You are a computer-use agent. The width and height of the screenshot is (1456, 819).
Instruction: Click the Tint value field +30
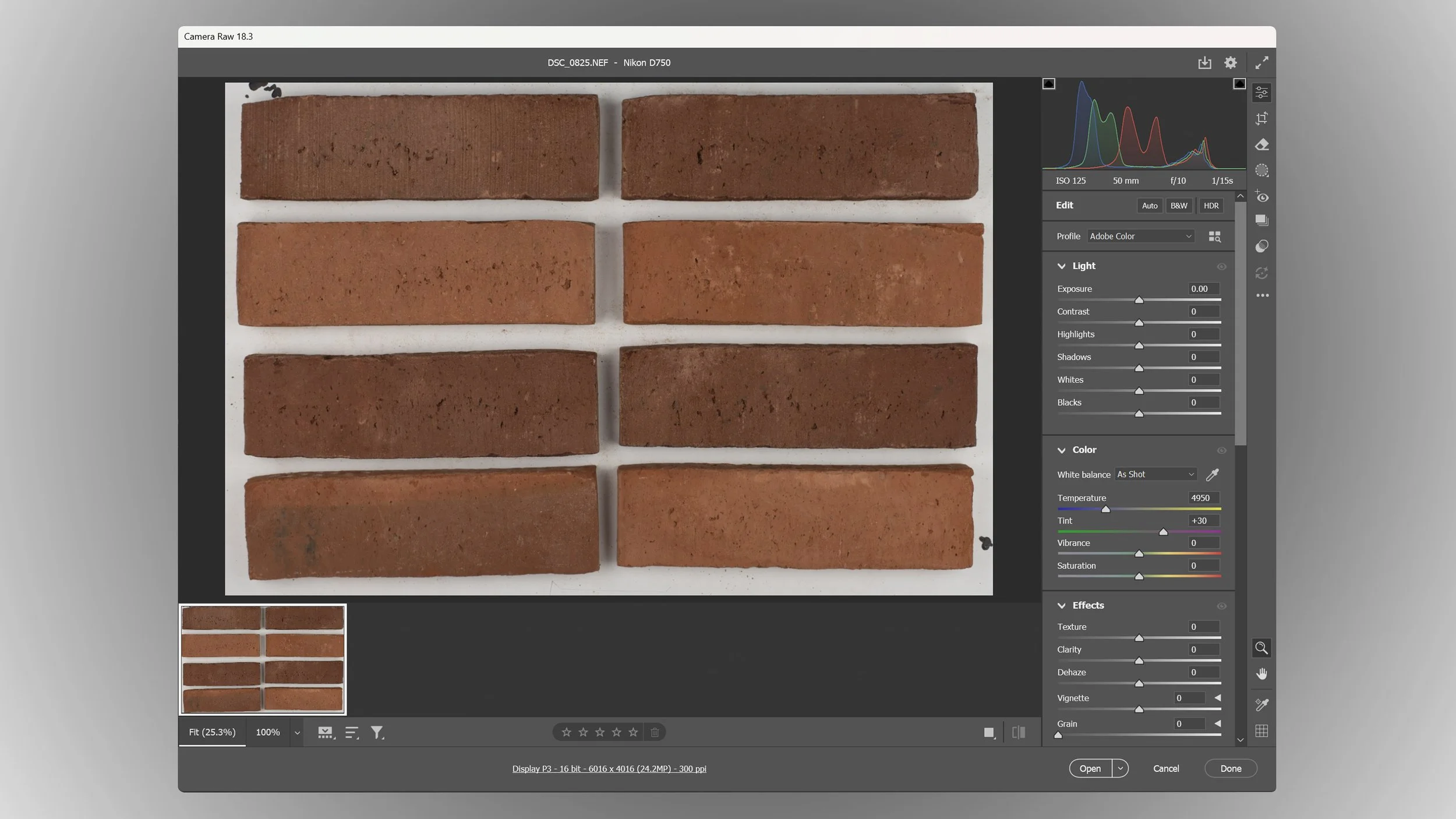(x=1203, y=521)
